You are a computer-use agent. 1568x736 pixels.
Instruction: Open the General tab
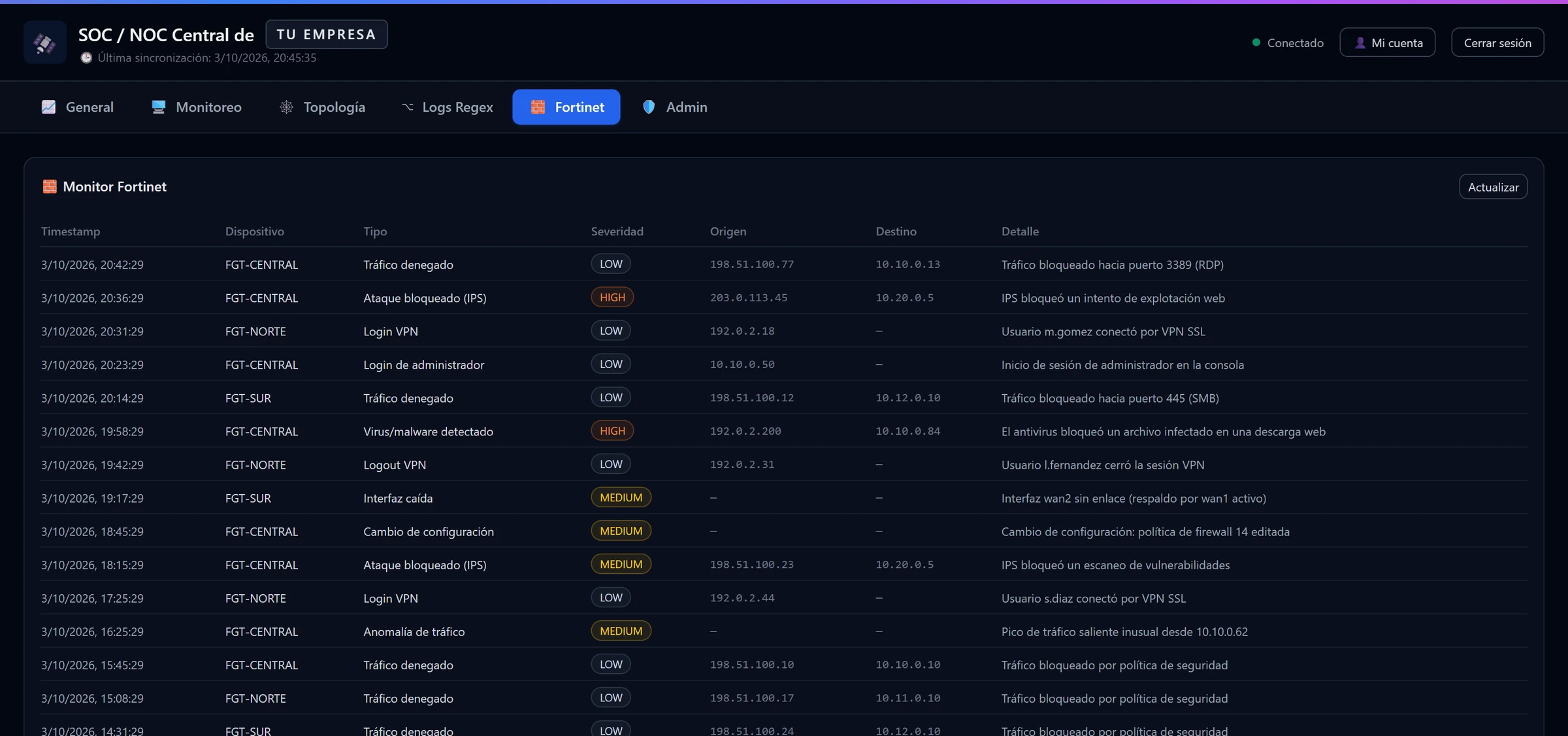coord(78,107)
